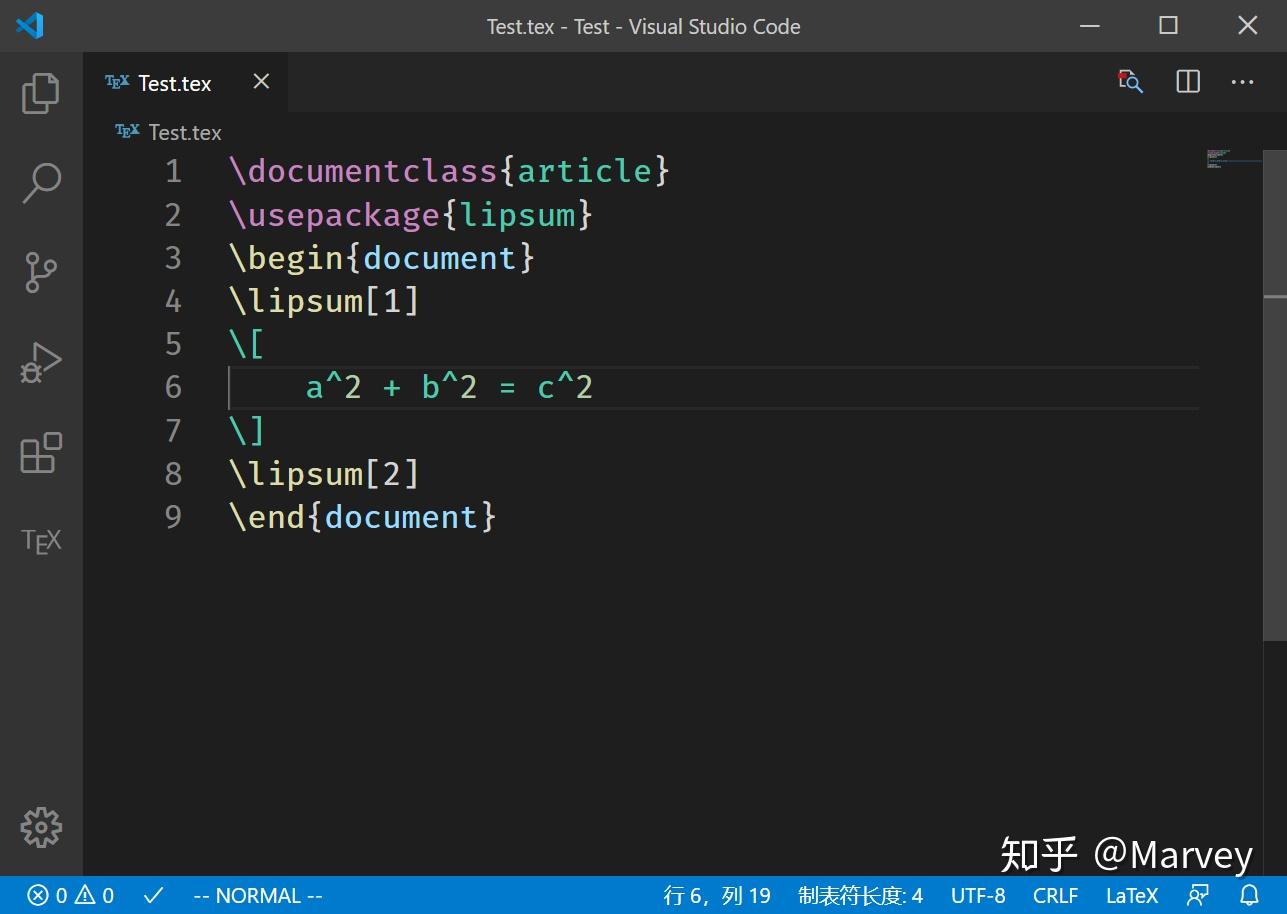
Task: Click the feedback icon in the status bar
Action: pos(1198,895)
